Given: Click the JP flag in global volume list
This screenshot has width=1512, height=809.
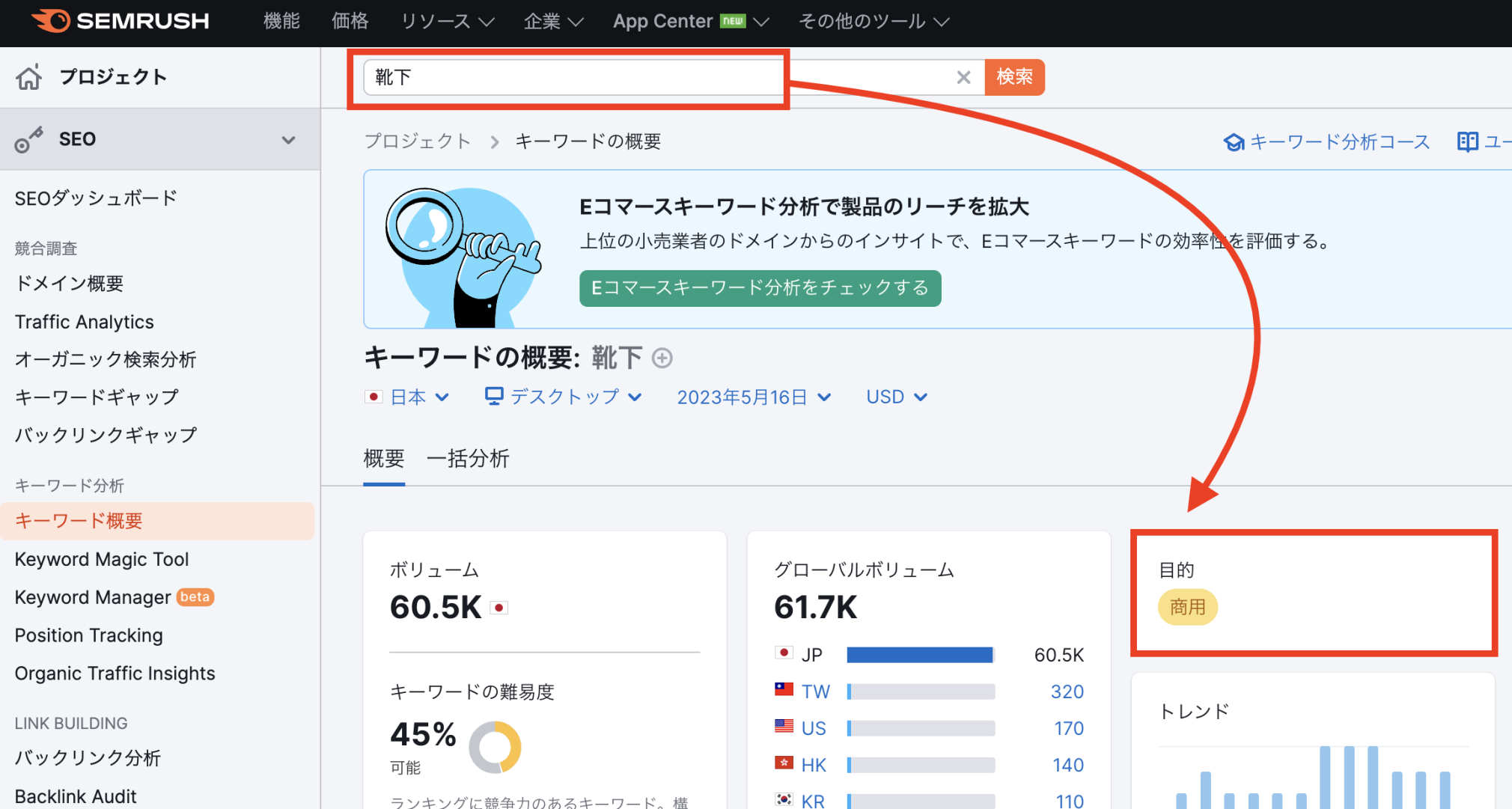Looking at the screenshot, I should point(784,653).
